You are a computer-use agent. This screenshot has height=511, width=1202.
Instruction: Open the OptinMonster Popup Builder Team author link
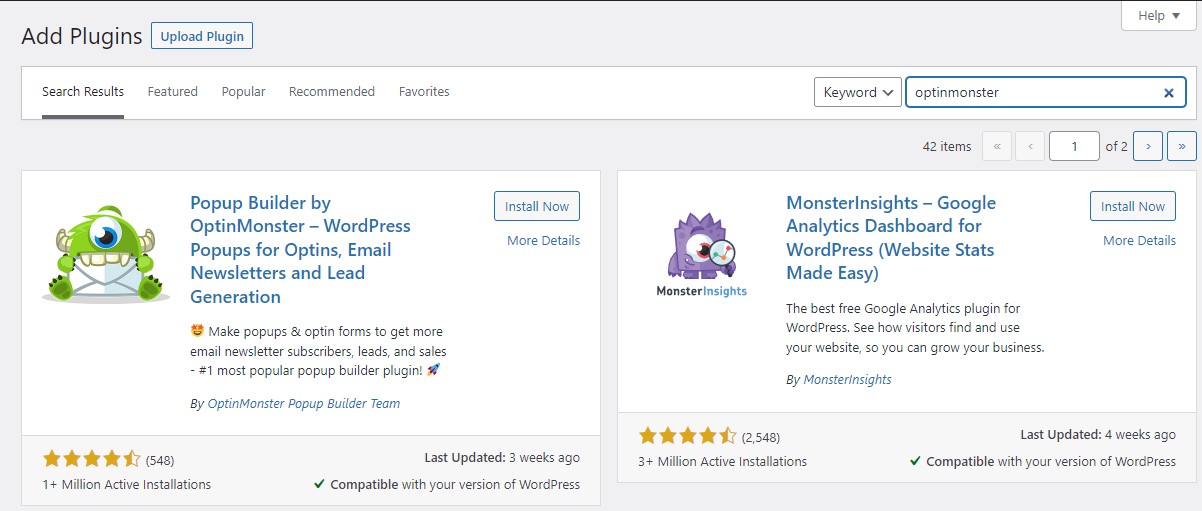click(x=303, y=404)
